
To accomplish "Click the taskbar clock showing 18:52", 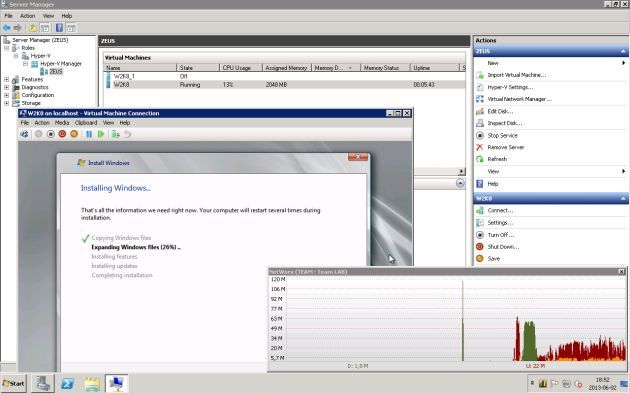I will tap(602, 384).
